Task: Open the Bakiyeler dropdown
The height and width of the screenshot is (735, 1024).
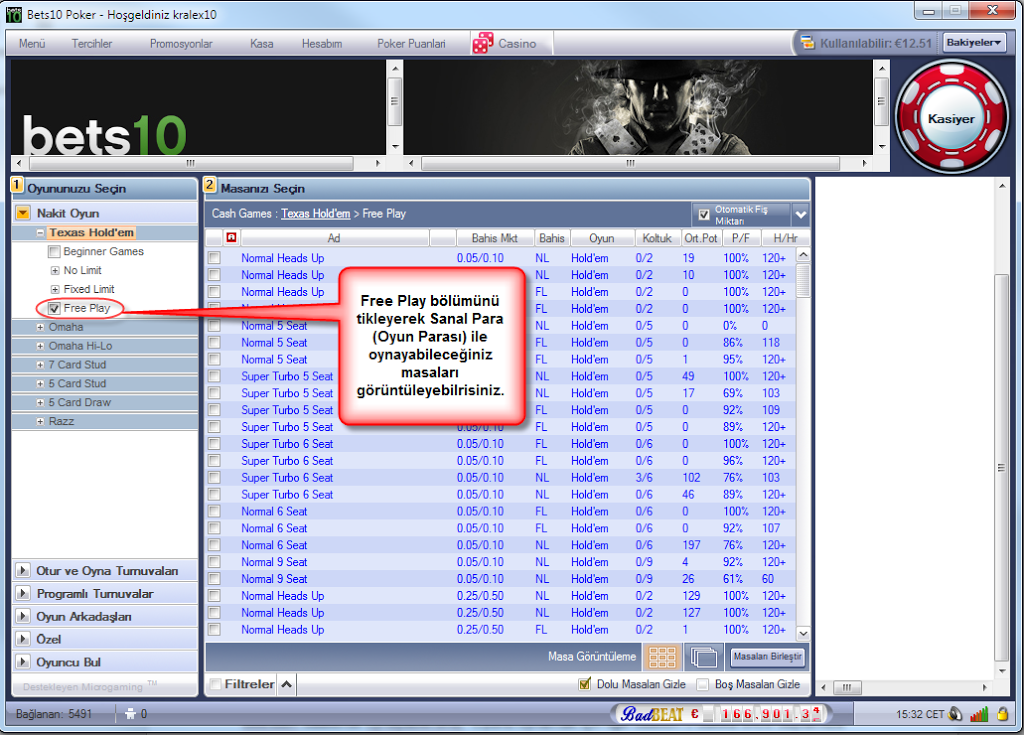Action: pyautogui.click(x=974, y=43)
